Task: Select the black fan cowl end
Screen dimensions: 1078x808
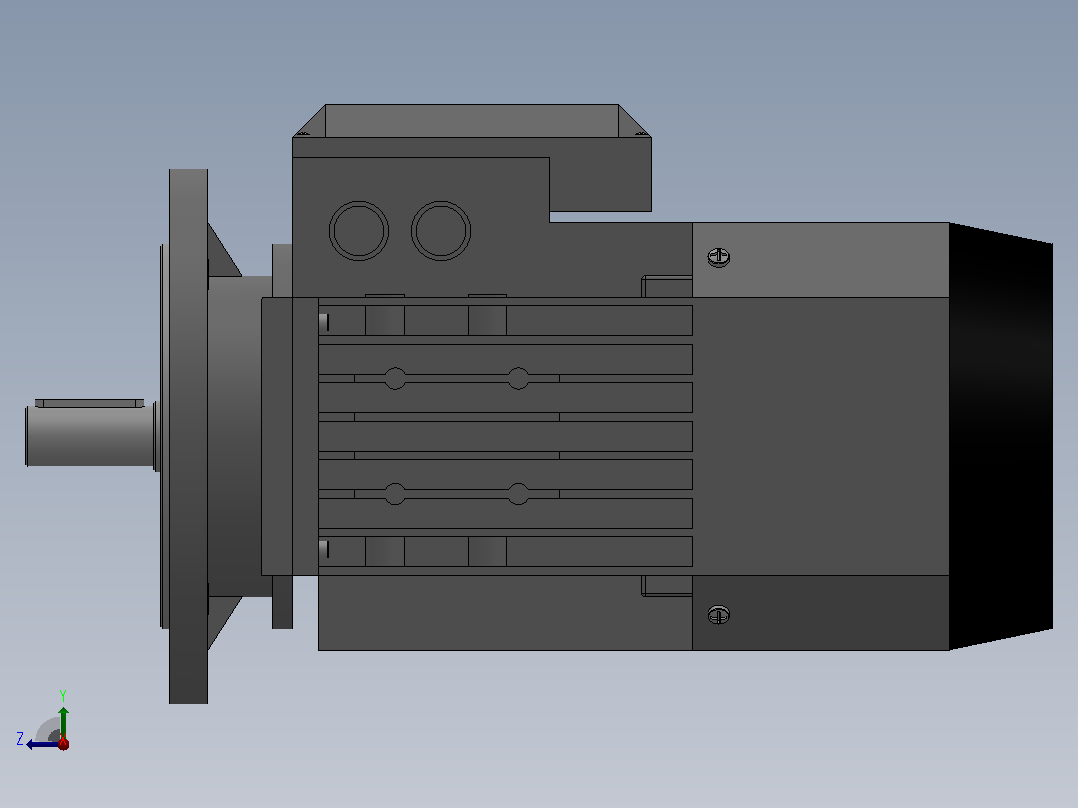Action: (1000, 436)
